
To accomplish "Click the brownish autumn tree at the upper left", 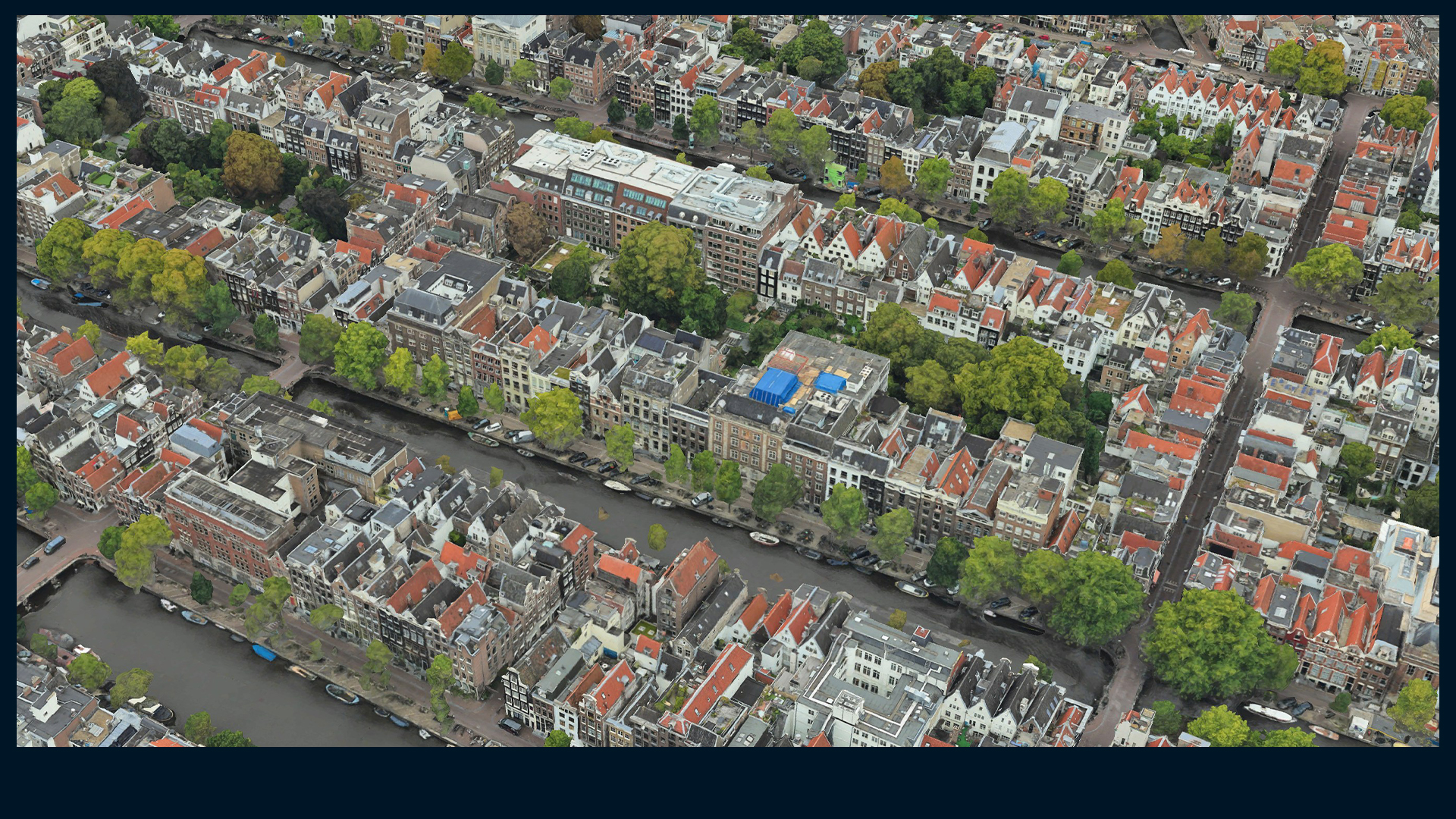I will point(252,163).
